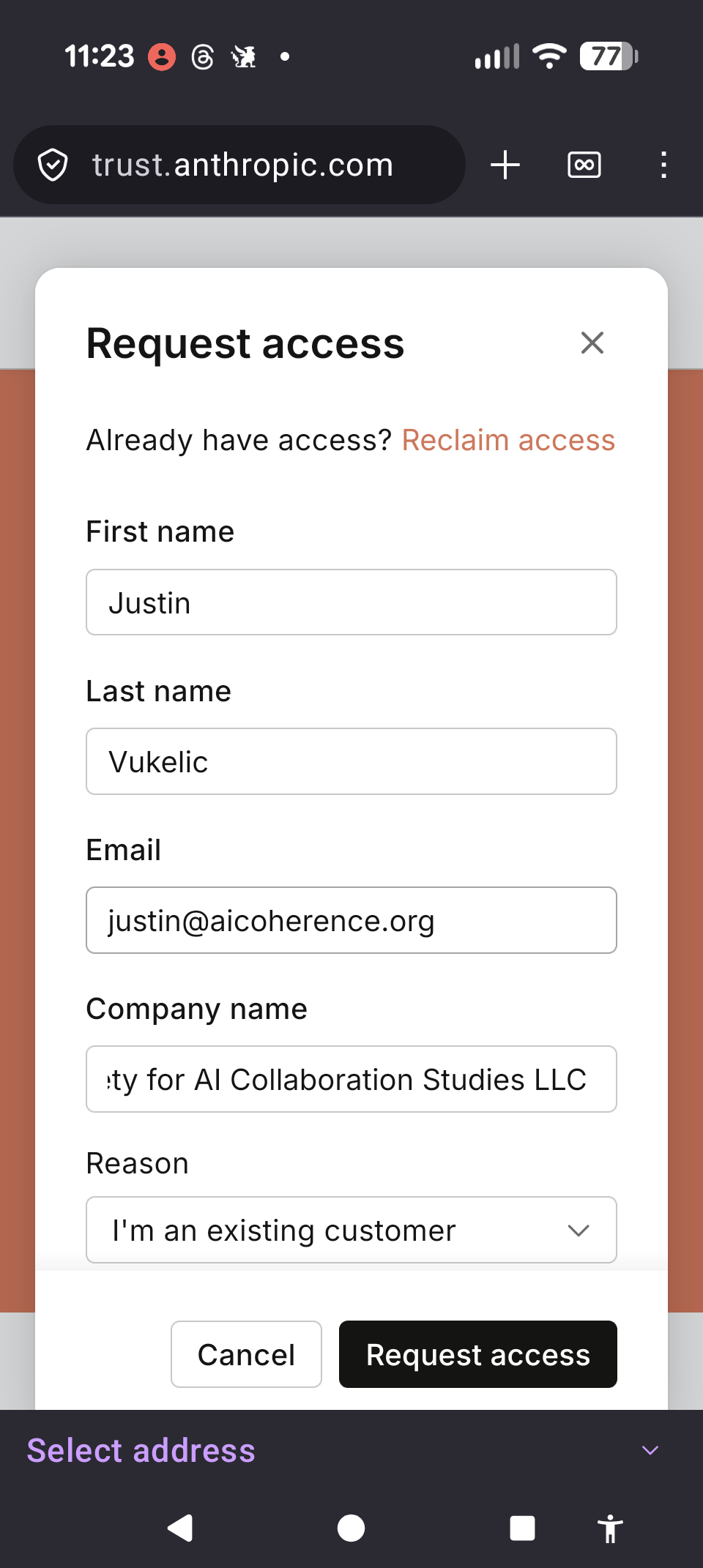This screenshot has width=703, height=1568.
Task: Open the Select address autofill bar
Action: pyautogui.click(x=141, y=1450)
